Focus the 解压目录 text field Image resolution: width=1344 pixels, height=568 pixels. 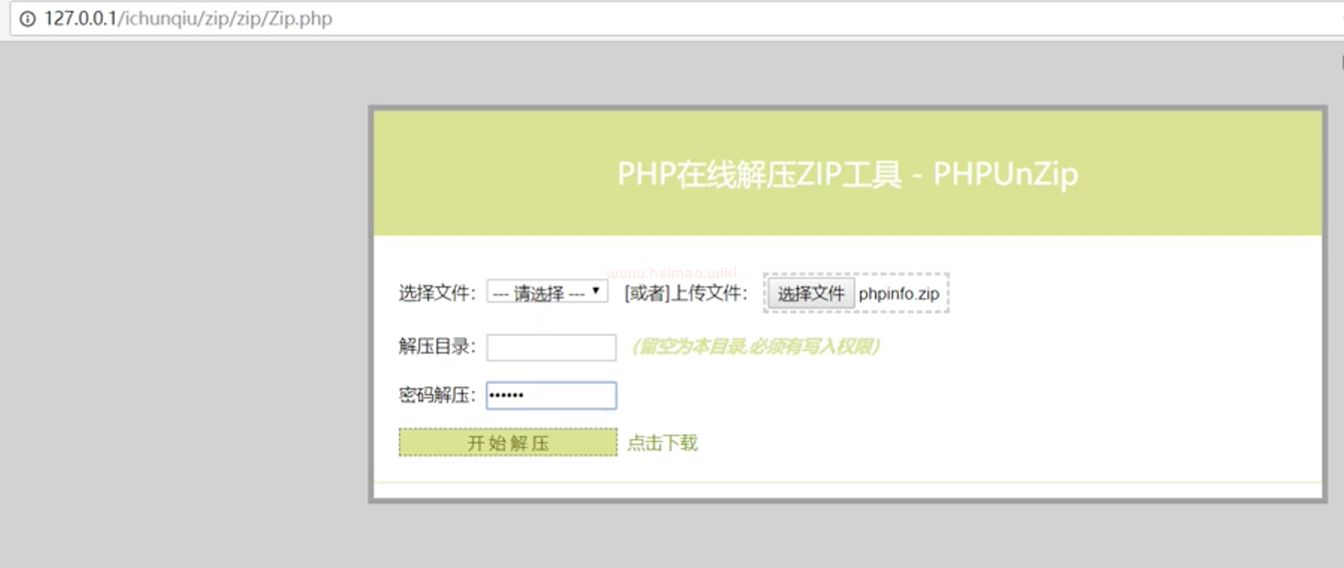(x=551, y=347)
